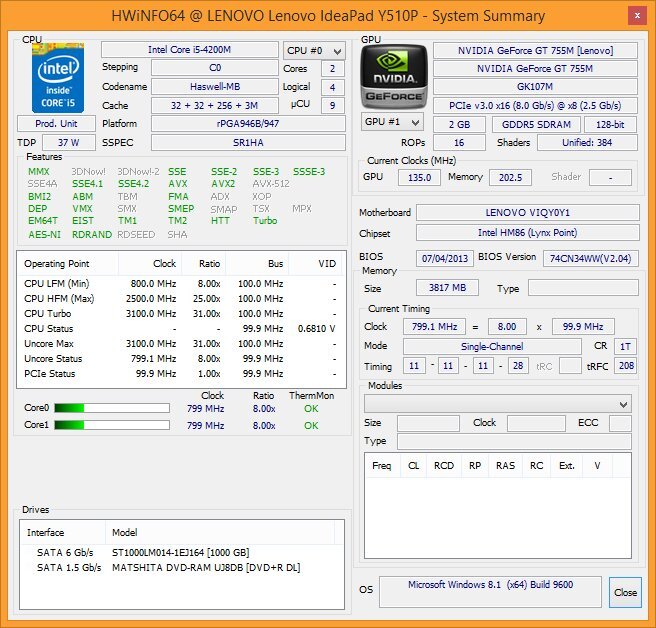Click the 799.1 MHz memory clock field
This screenshot has width=656, height=628.
tap(434, 326)
